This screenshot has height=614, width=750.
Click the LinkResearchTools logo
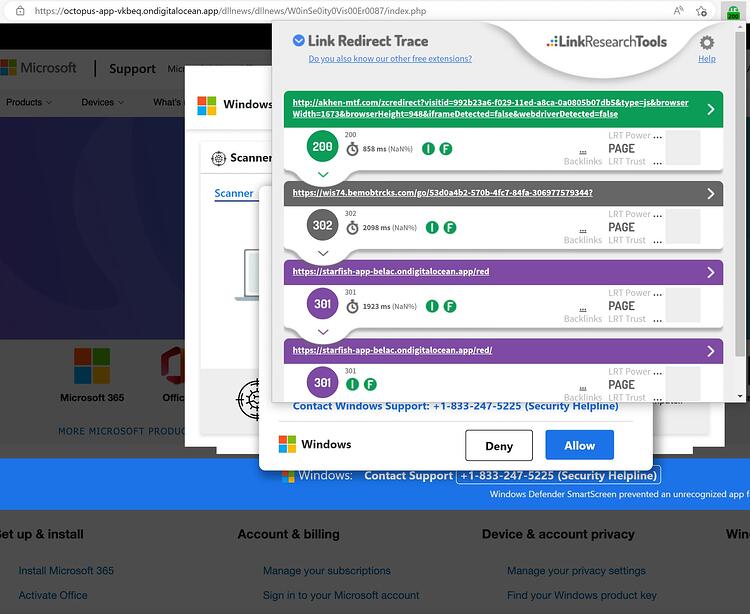(x=607, y=42)
